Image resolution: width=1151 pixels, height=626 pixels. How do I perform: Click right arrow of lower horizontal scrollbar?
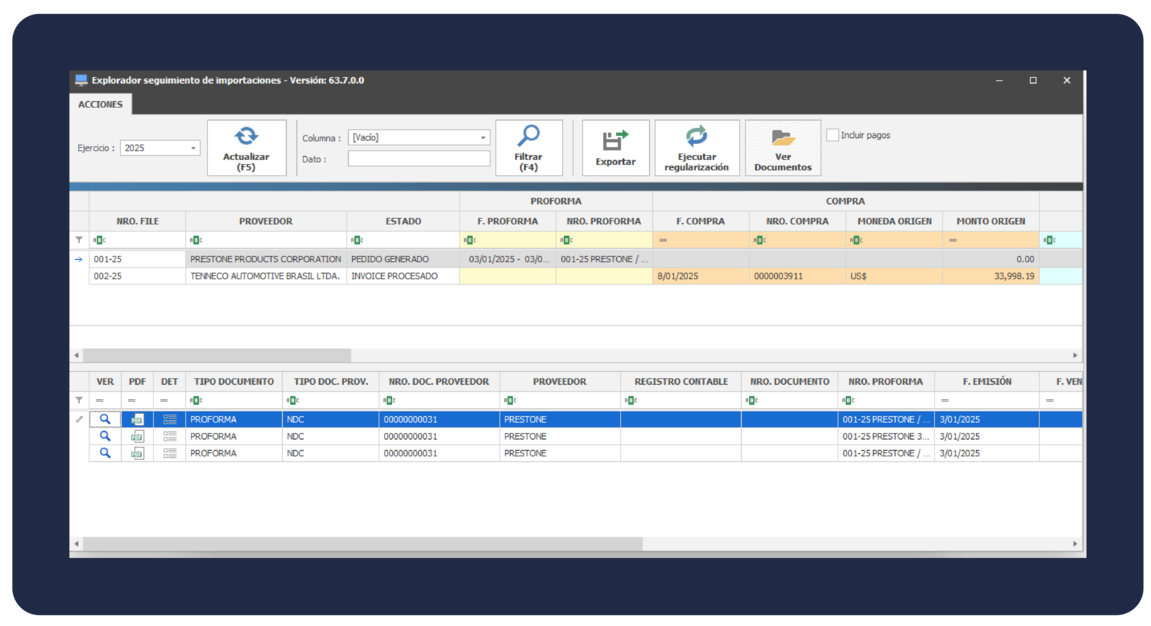[1075, 544]
